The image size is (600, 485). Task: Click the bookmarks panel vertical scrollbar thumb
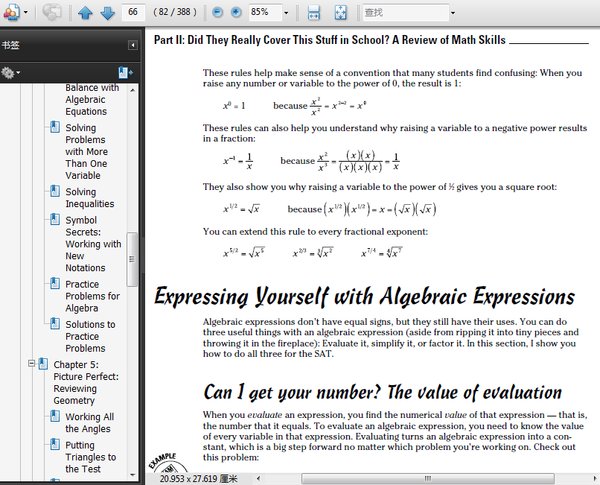(132, 259)
